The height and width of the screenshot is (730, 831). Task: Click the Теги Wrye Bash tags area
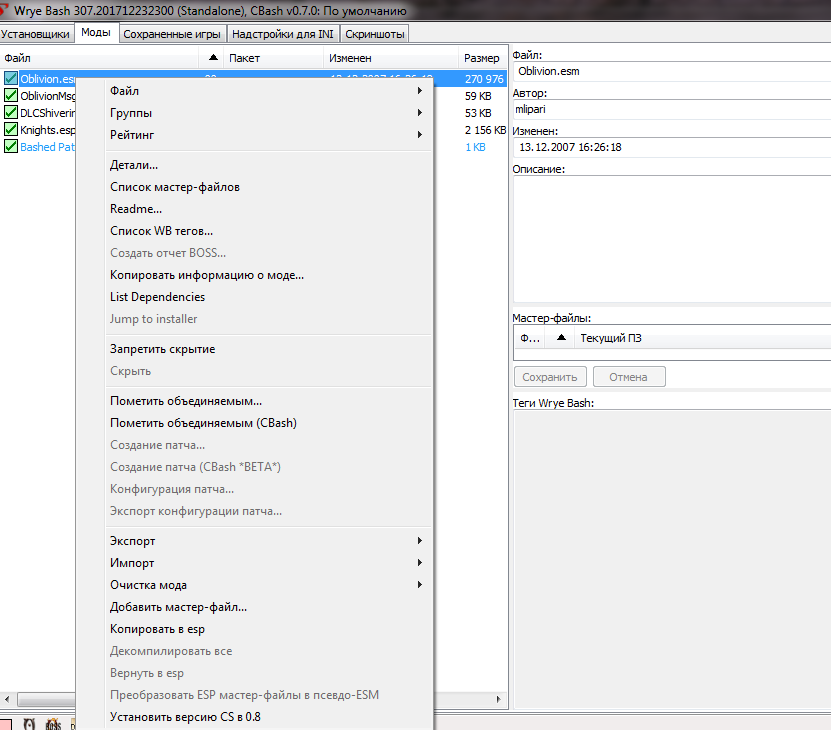[x=672, y=559]
